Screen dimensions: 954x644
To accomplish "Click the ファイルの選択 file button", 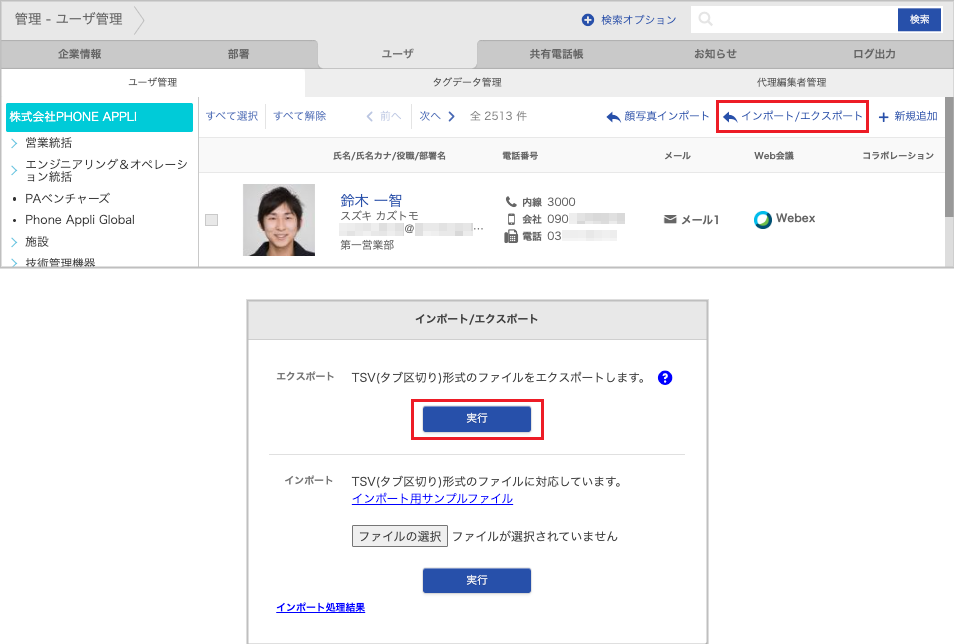I will click(x=399, y=536).
